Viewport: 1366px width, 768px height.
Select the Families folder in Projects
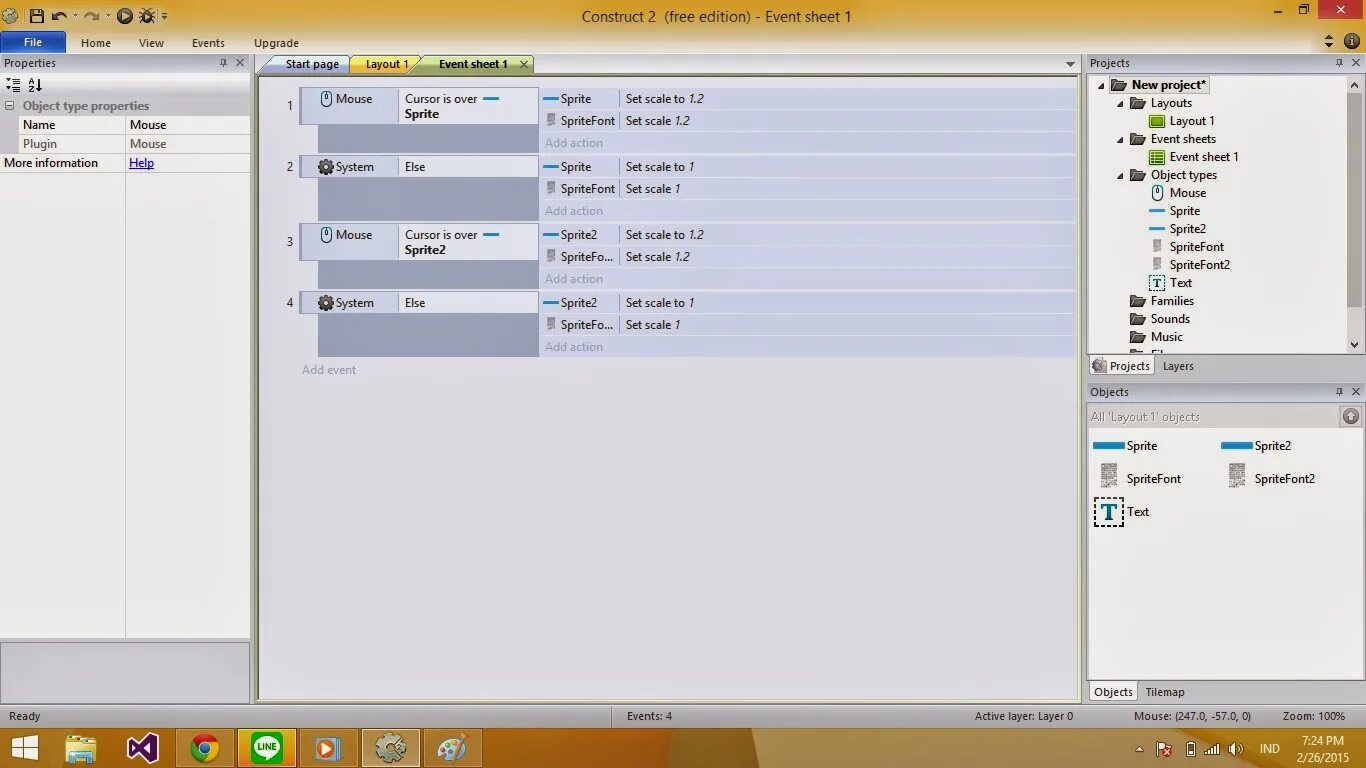1162,301
